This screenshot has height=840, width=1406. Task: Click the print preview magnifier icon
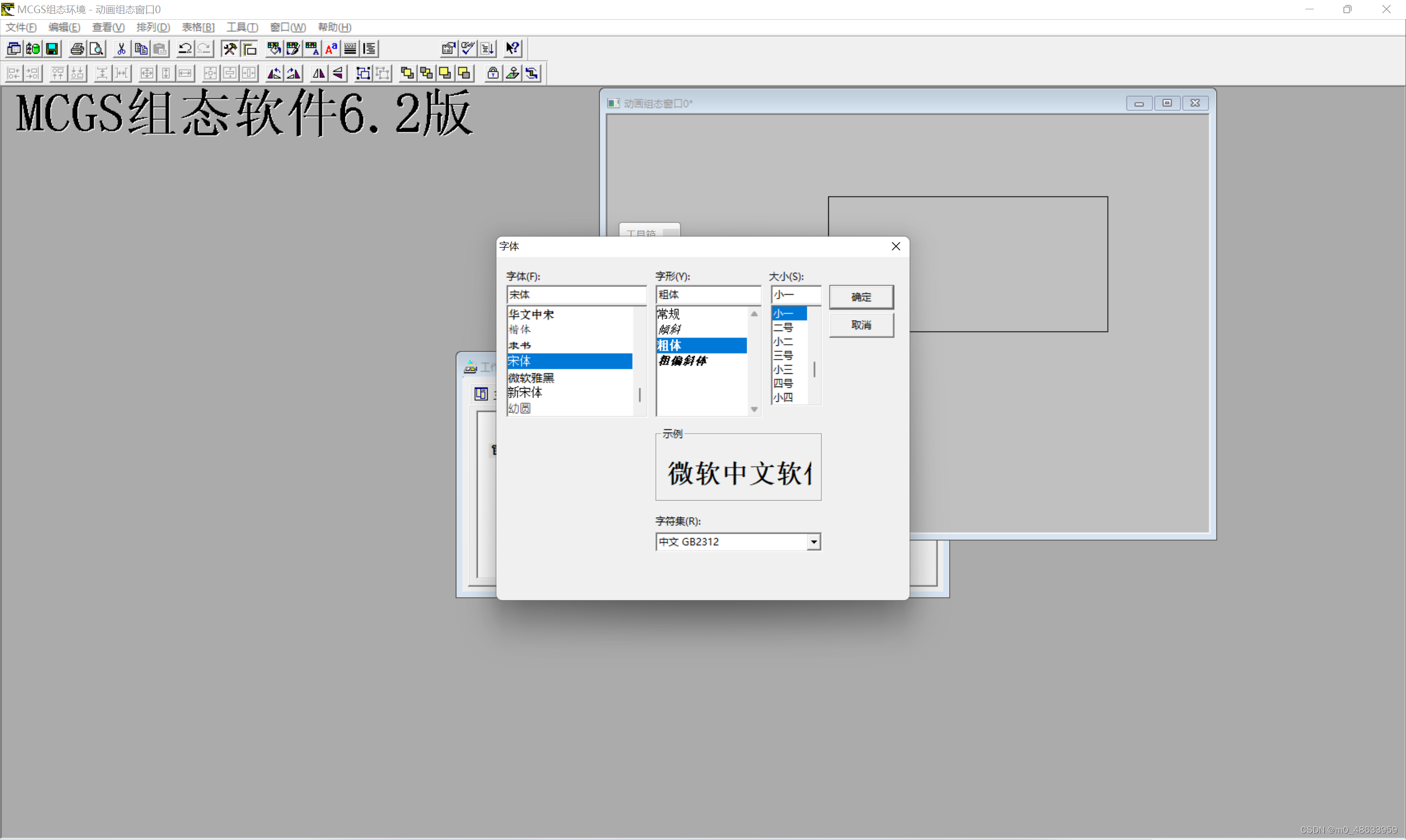(x=97, y=49)
